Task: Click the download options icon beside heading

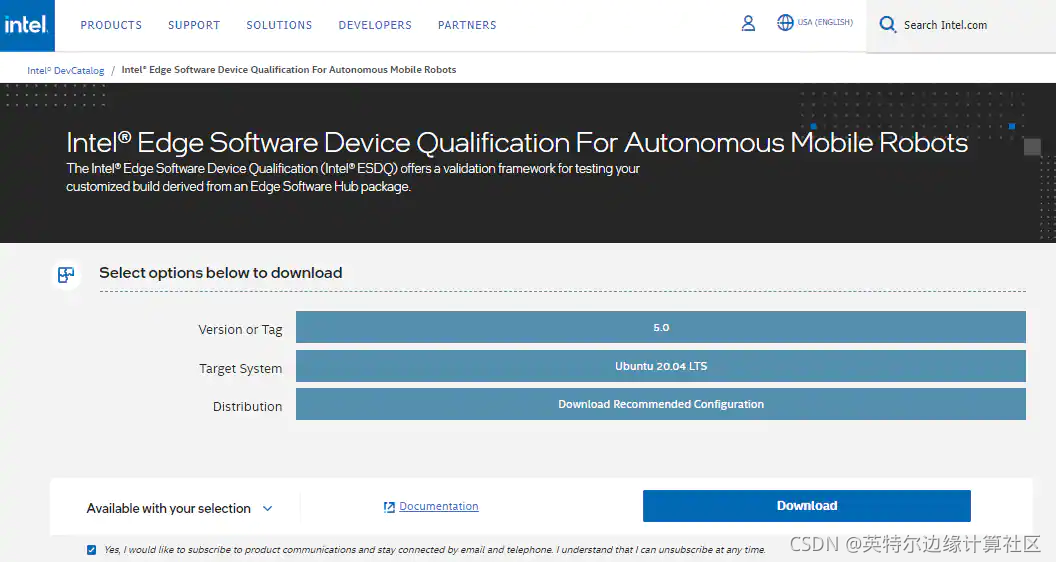Action: point(66,275)
